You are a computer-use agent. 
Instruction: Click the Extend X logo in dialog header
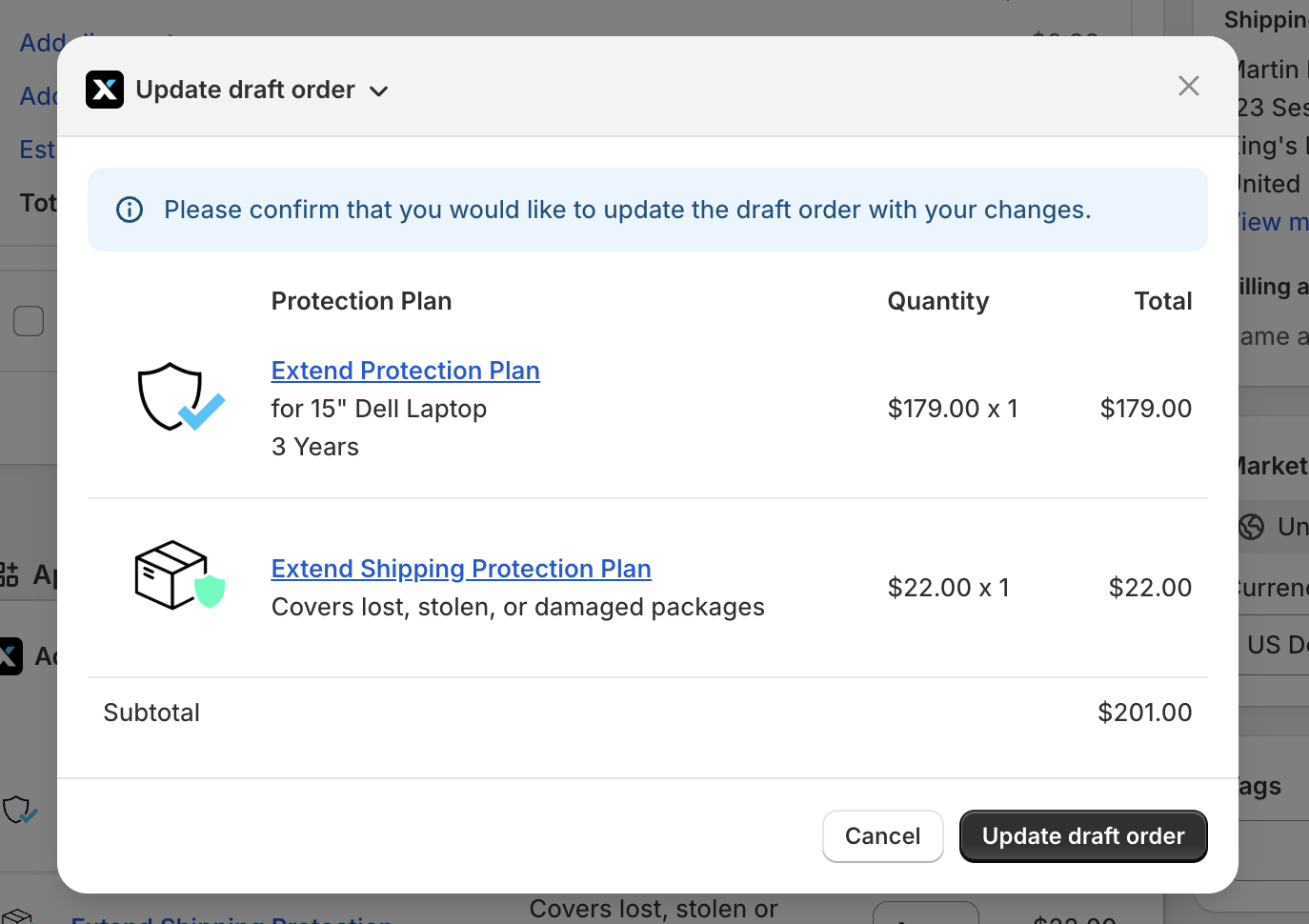point(105,90)
